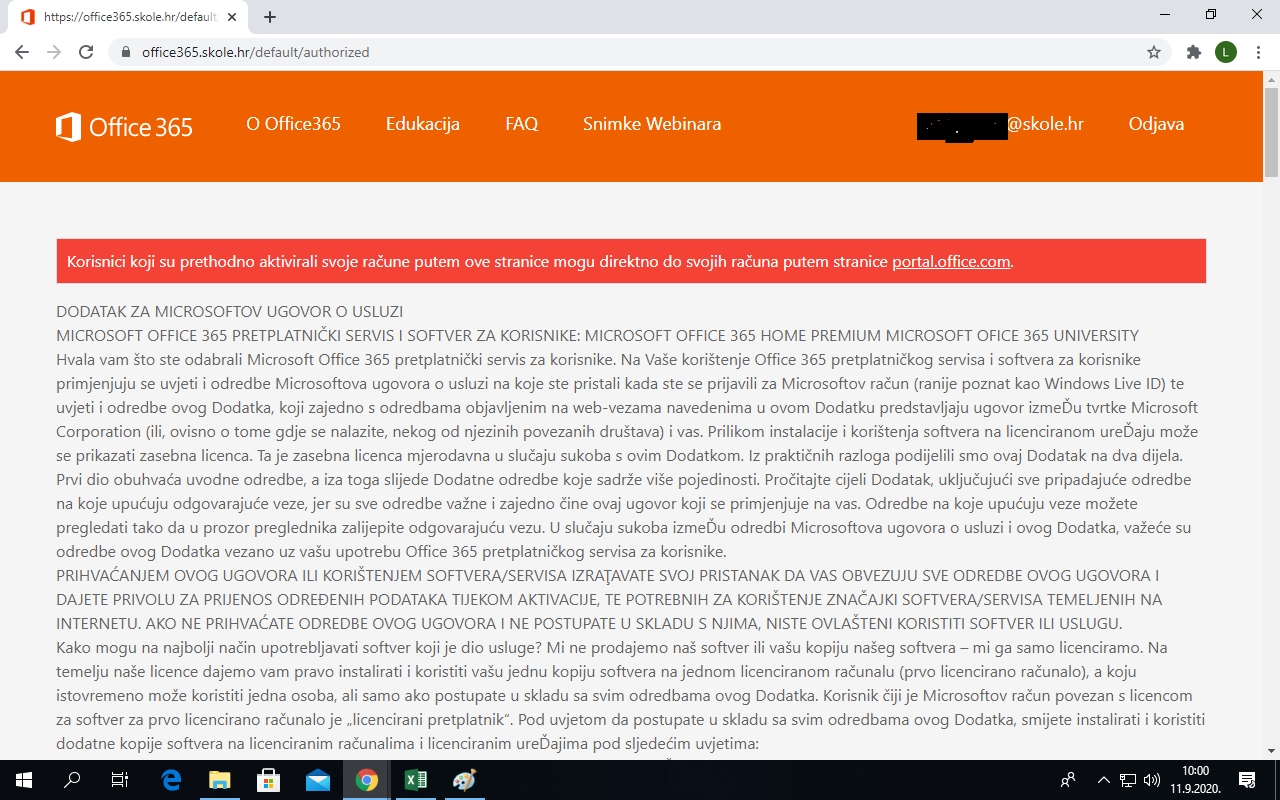
Task: Switch to Chrome on the taskbar
Action: point(367,780)
